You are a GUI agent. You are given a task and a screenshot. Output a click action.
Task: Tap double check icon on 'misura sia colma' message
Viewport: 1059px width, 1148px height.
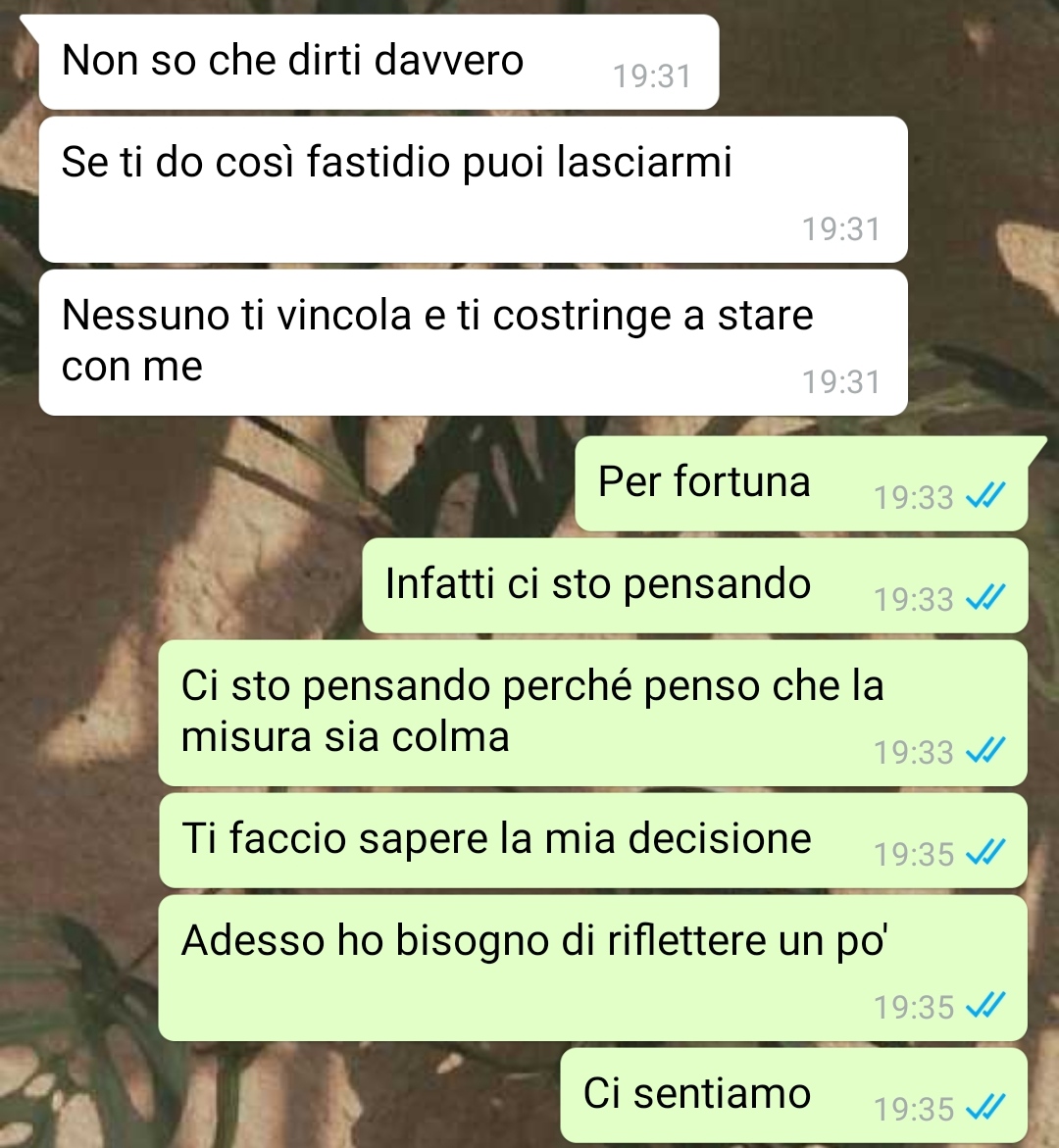(985, 751)
